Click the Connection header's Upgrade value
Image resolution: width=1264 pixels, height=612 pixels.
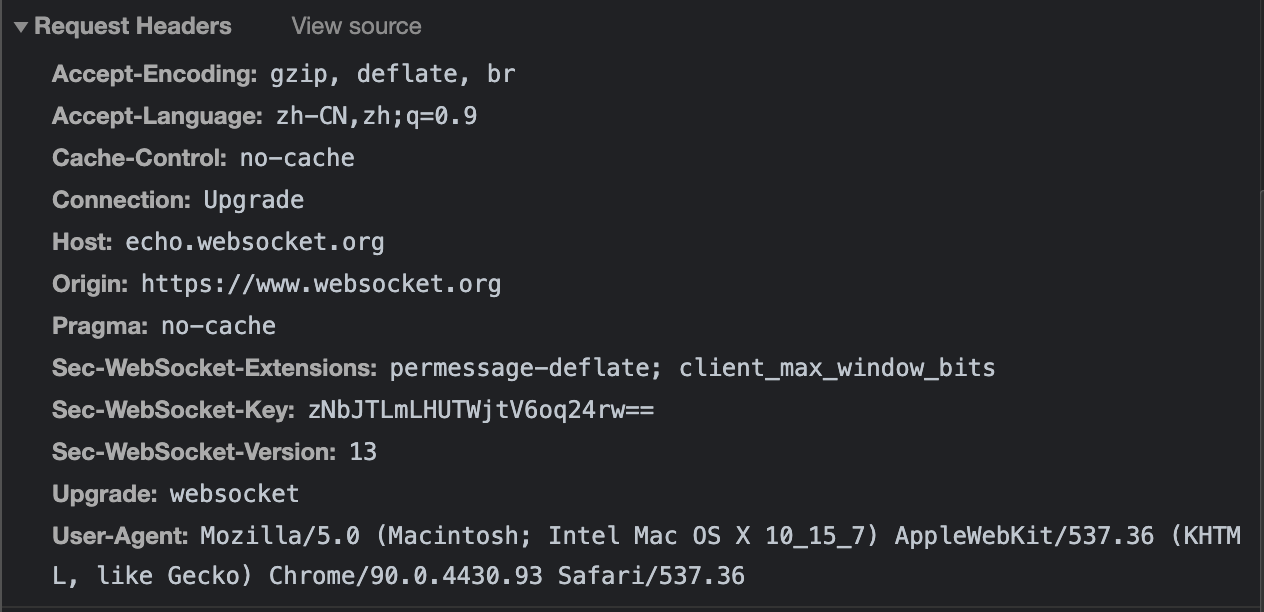click(x=254, y=200)
